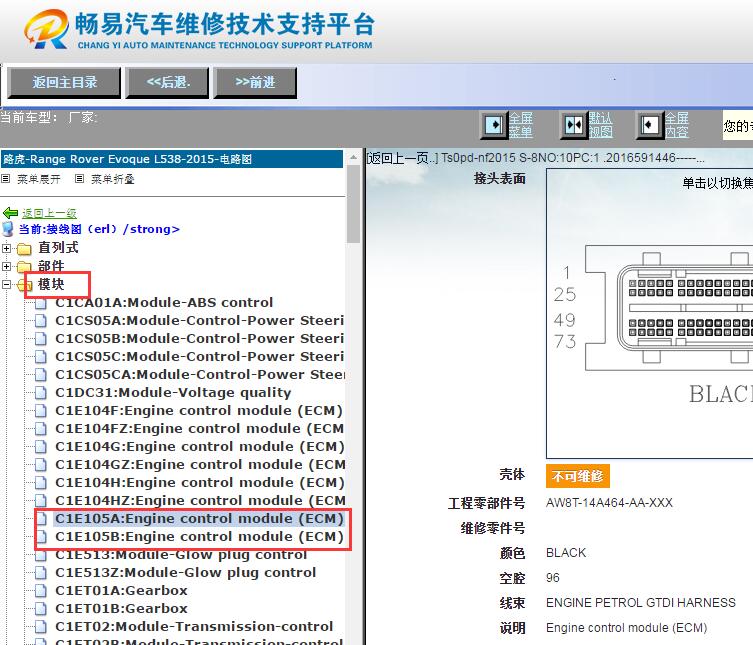Screen dimensions: 753x645
Task: Click the orange 不可维修 badge
Action: pyautogui.click(x=578, y=476)
